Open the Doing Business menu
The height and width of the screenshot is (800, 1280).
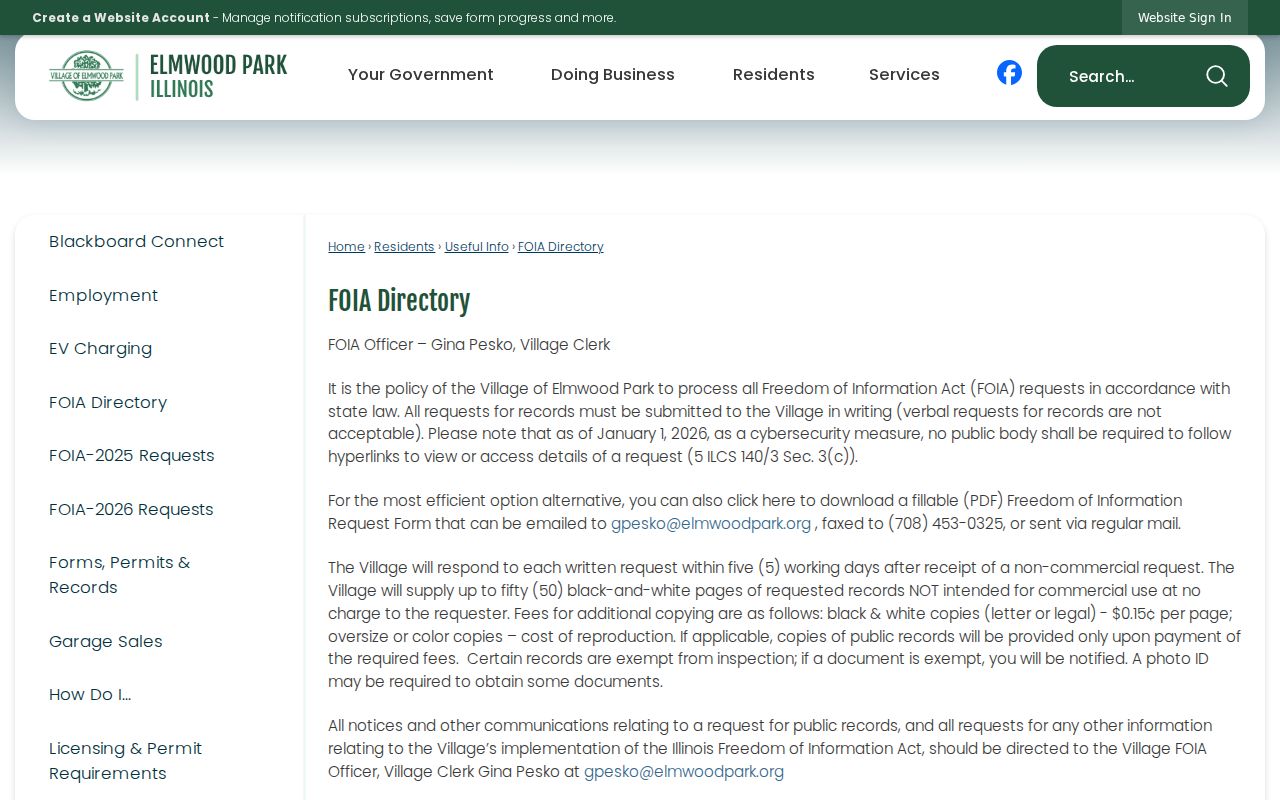[613, 75]
